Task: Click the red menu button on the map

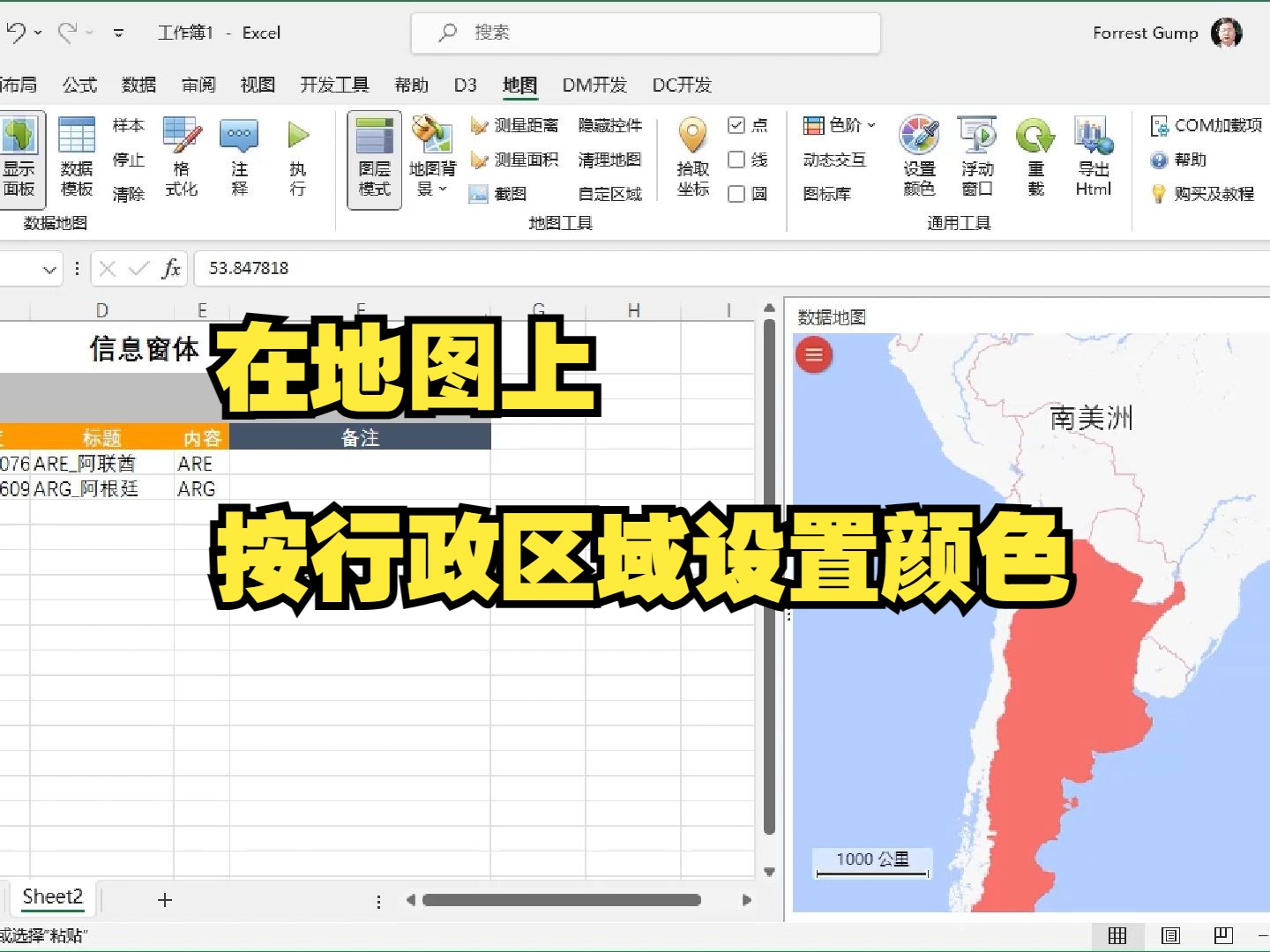Action: tap(813, 355)
